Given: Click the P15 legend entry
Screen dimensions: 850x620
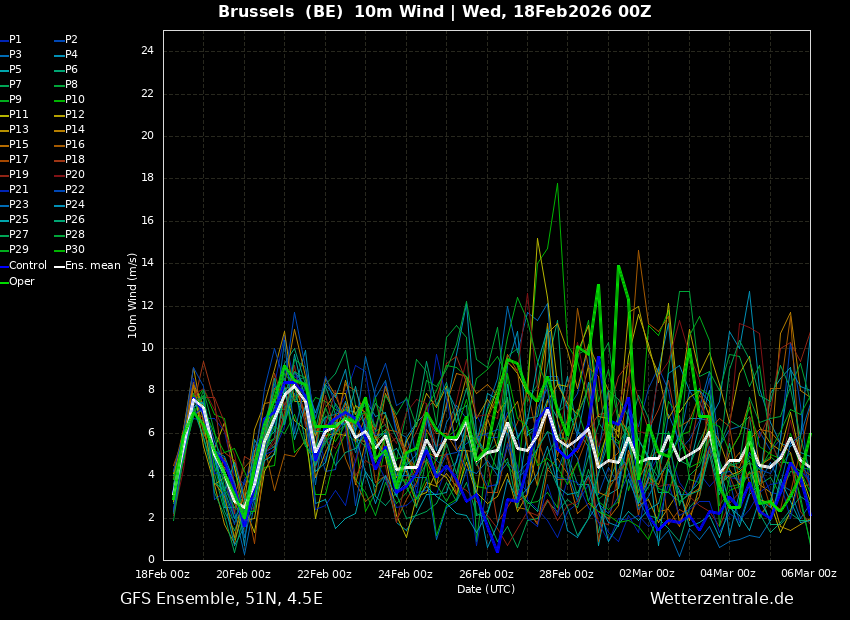Looking at the screenshot, I should point(19,145).
